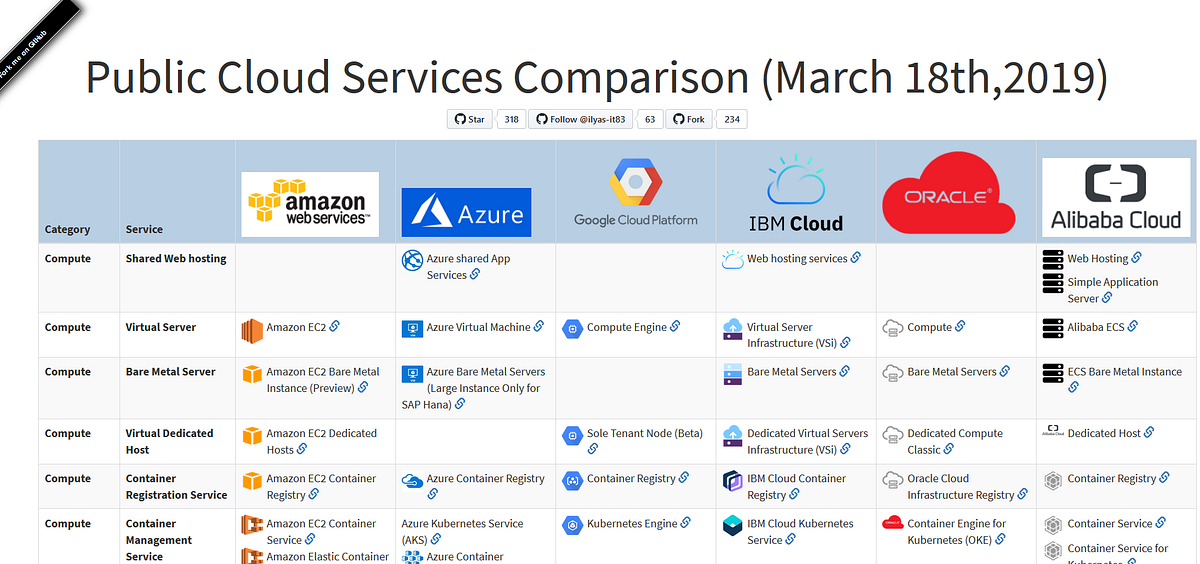Click the Fork me on GitHub ribbon

coord(35,40)
